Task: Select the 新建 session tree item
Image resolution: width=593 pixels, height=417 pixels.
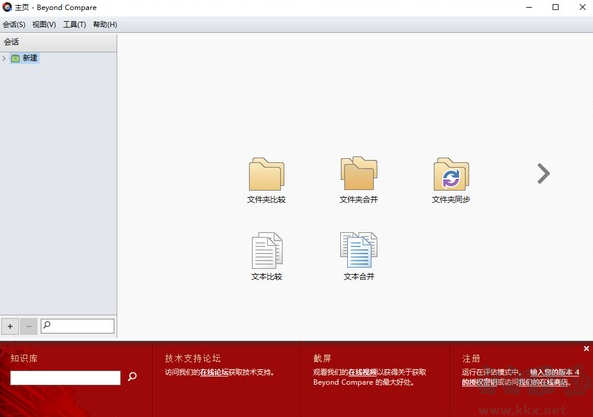Action: pyautogui.click(x=25, y=58)
